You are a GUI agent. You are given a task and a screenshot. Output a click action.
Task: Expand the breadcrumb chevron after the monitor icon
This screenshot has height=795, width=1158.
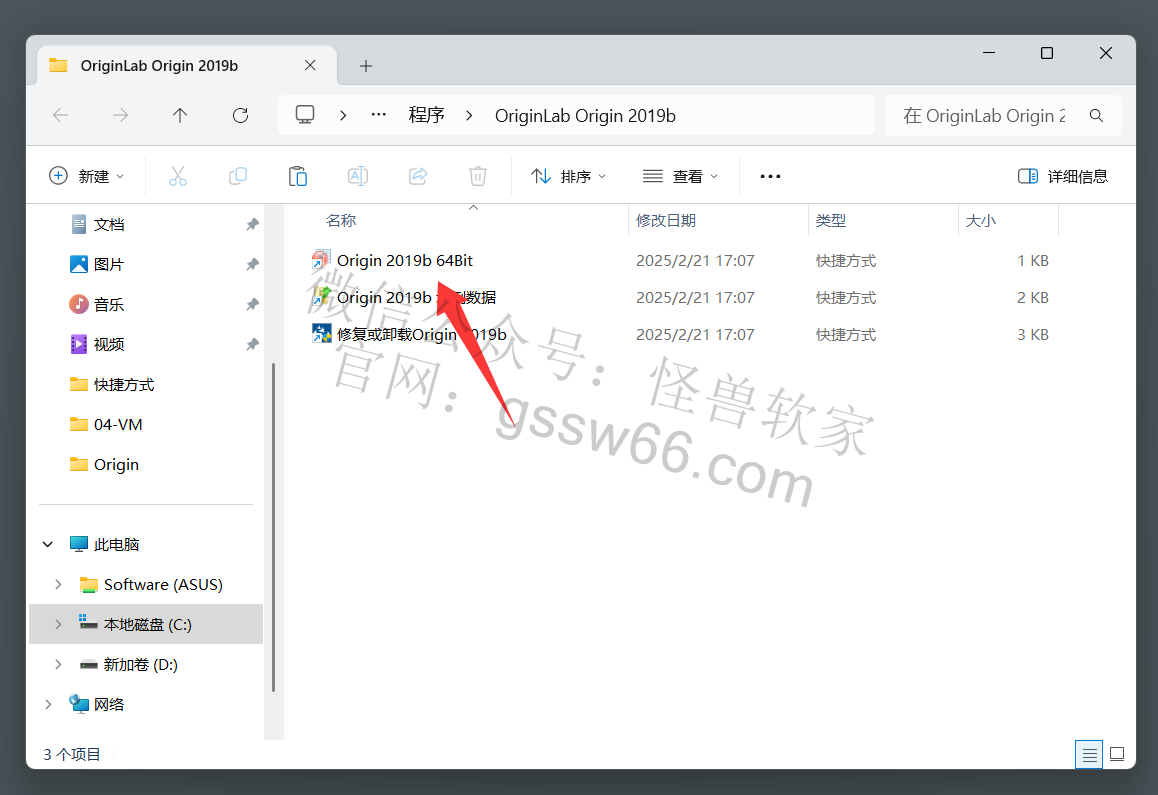coord(343,115)
